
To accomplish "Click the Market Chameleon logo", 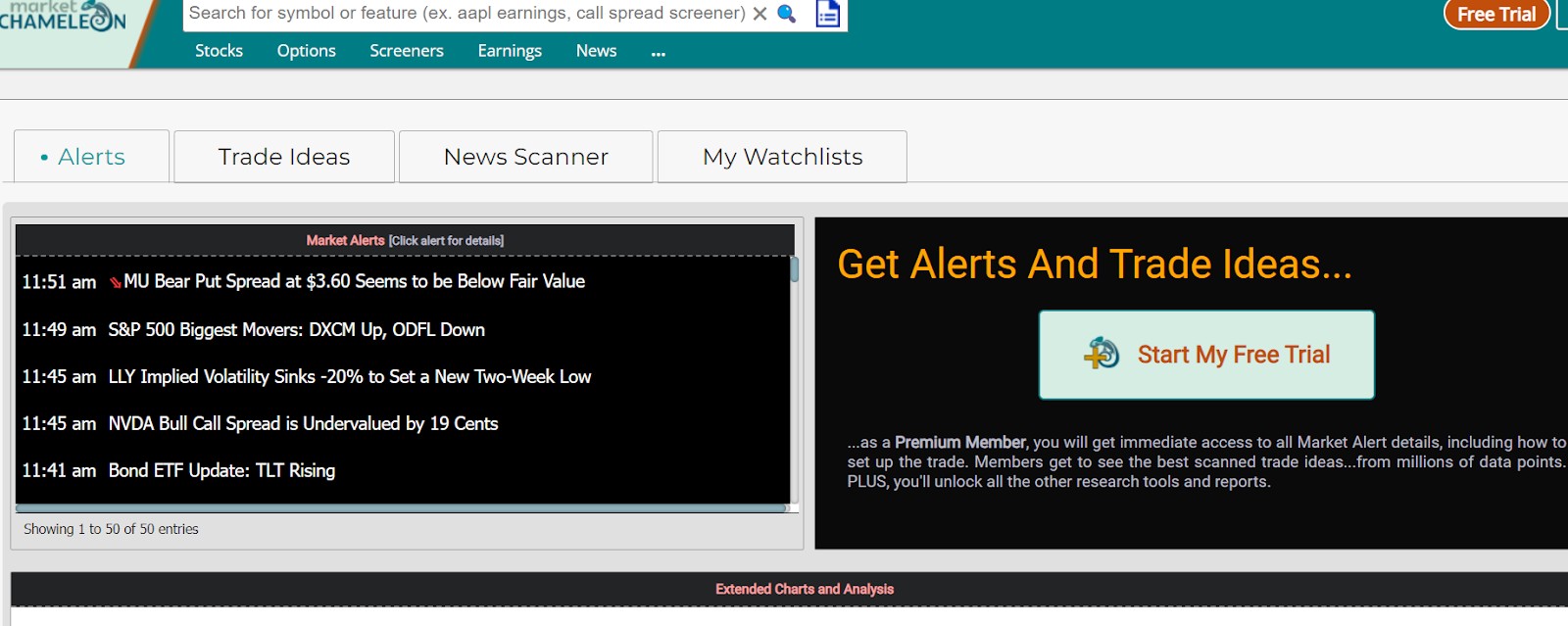I will [63, 16].
